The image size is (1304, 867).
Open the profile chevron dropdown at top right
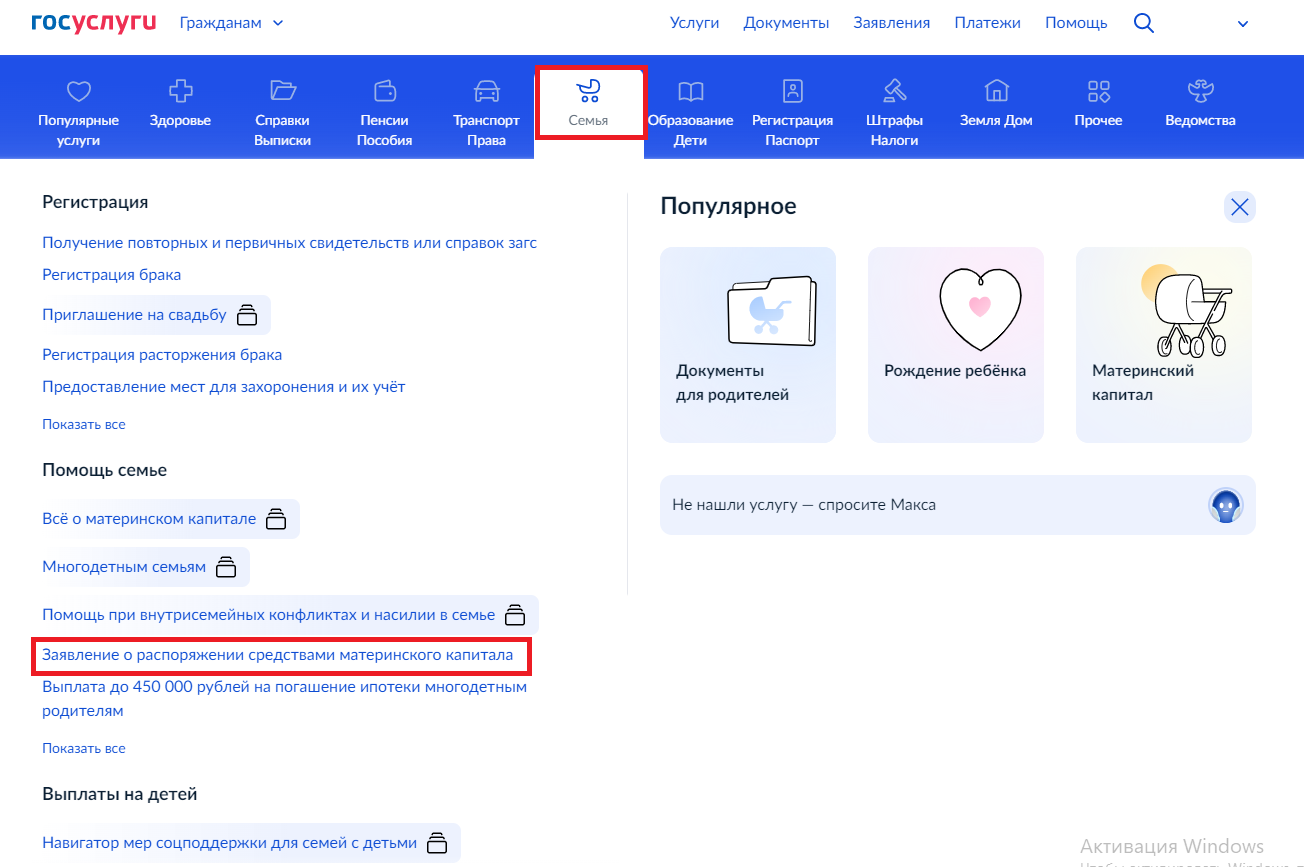1243,24
